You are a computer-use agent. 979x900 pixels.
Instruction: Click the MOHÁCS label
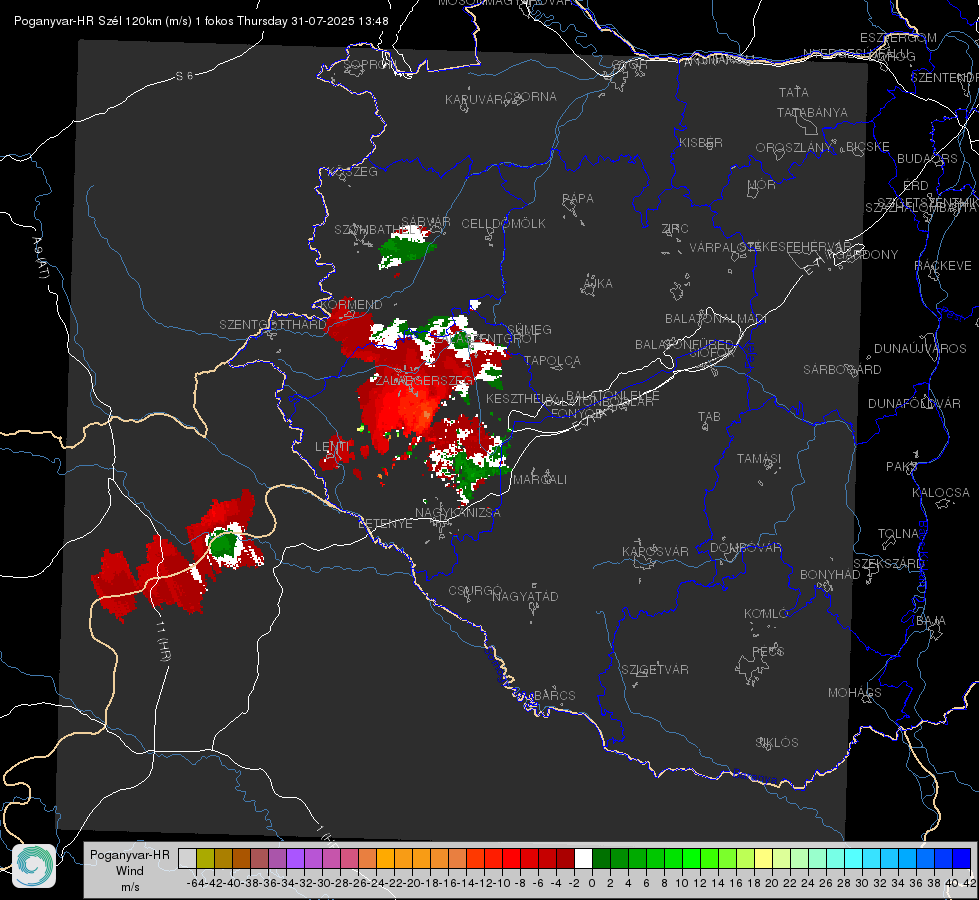[855, 693]
